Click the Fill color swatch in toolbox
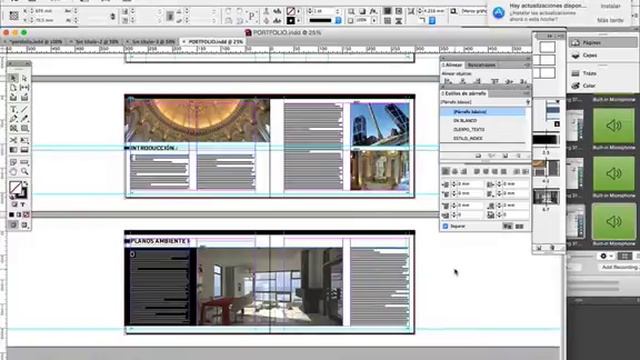The height and width of the screenshot is (360, 640). click(15, 188)
